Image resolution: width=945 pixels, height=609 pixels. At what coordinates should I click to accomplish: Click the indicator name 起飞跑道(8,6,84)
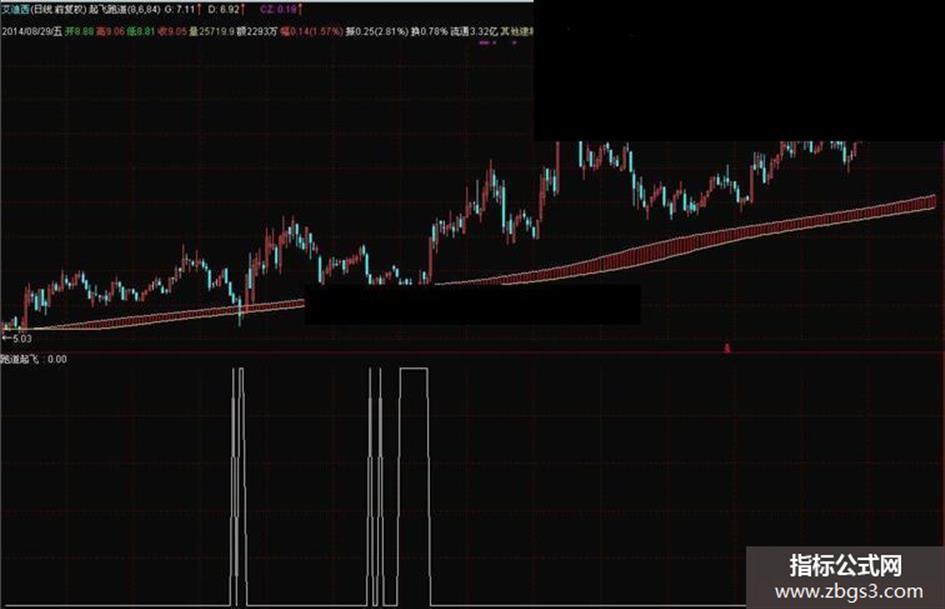(125, 10)
